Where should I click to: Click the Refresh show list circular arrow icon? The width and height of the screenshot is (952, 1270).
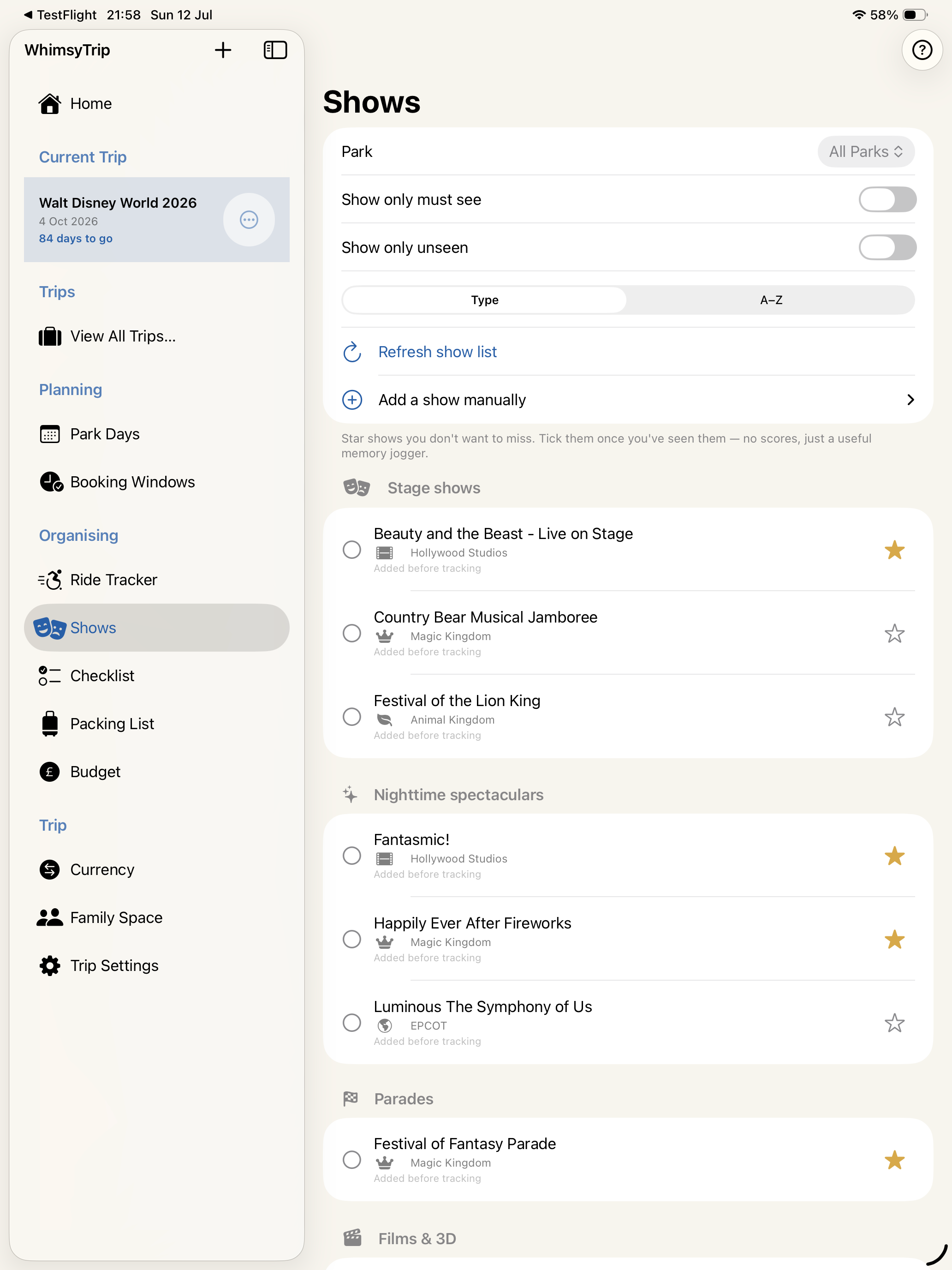click(x=352, y=352)
